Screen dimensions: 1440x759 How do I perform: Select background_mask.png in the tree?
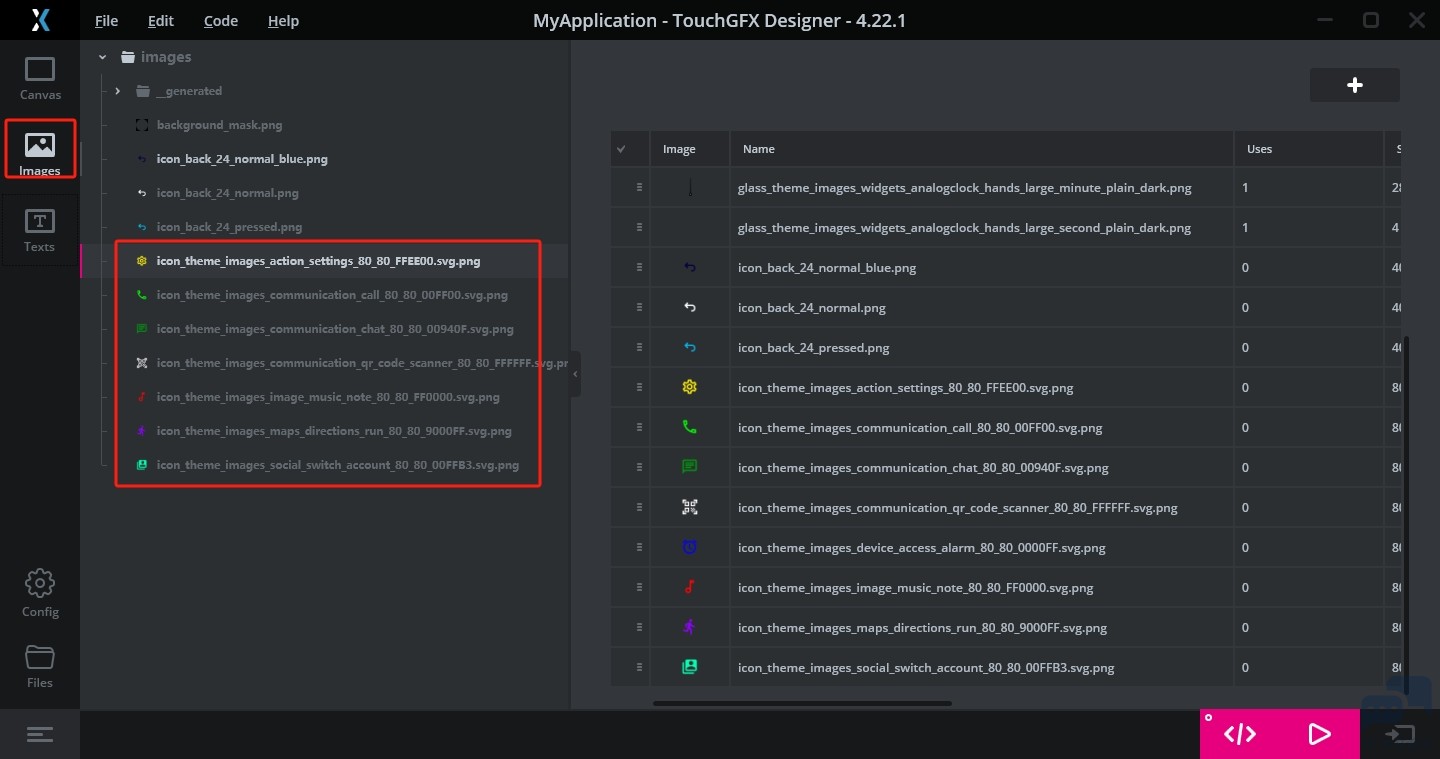coord(219,125)
